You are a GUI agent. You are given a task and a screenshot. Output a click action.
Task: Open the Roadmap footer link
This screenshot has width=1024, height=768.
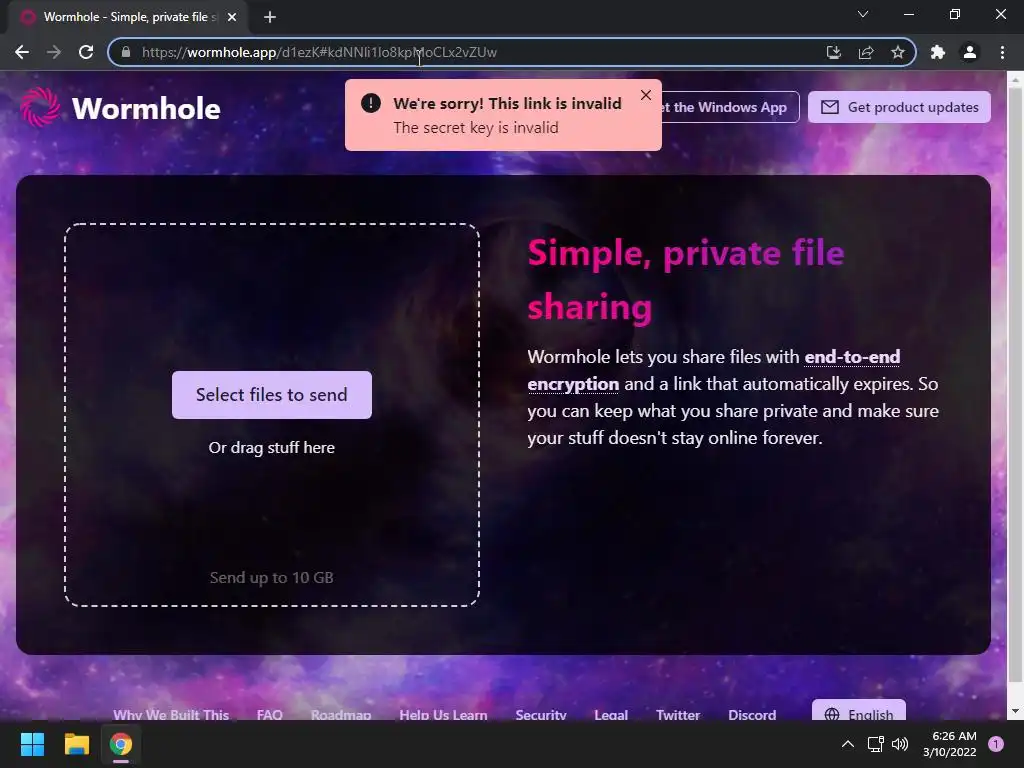341,714
